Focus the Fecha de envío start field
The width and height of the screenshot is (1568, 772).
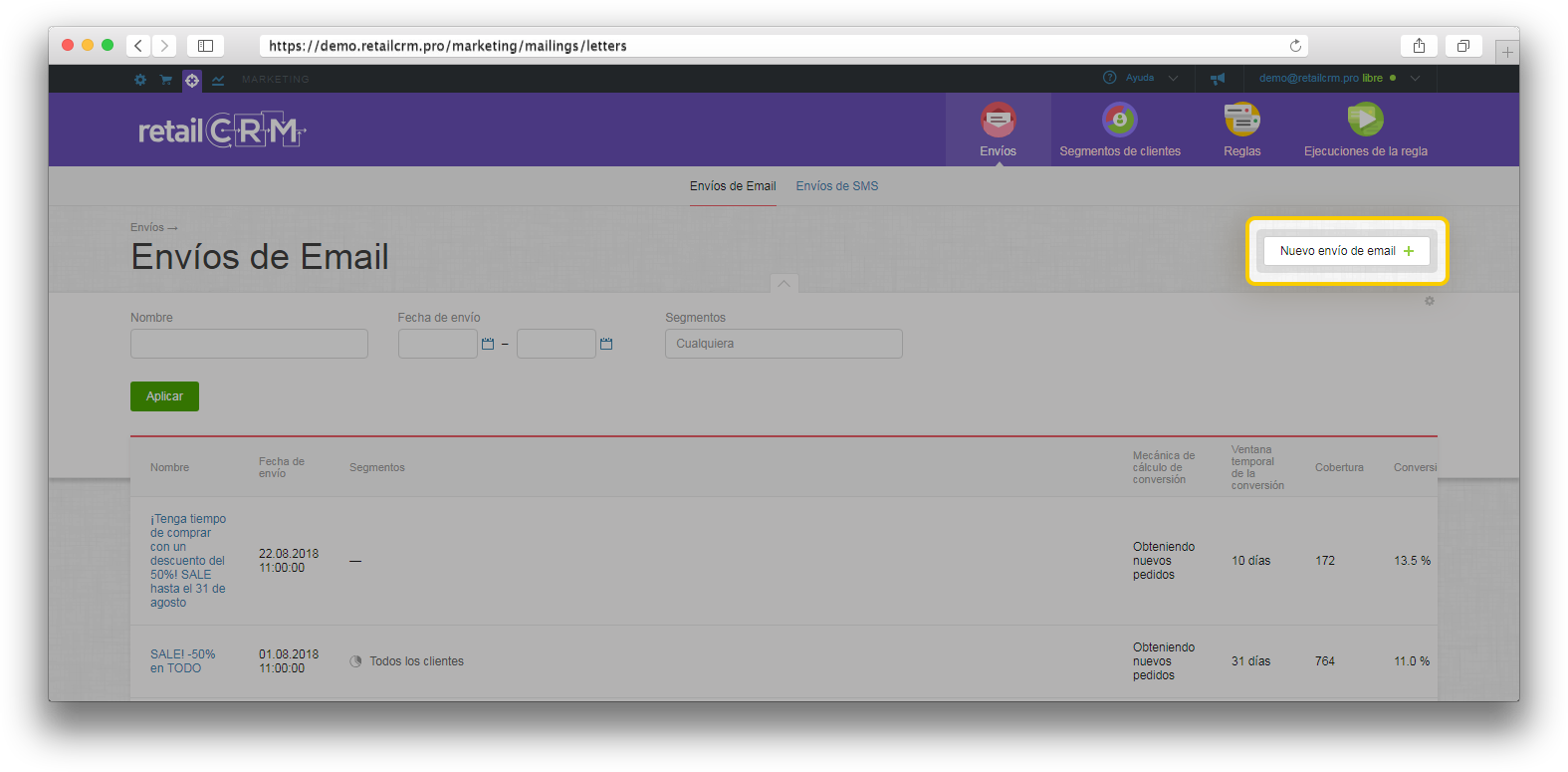(438, 344)
